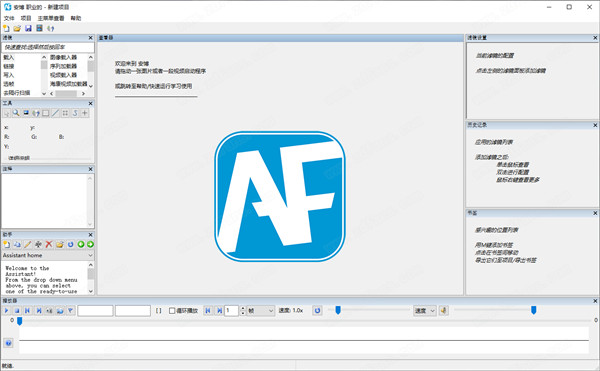Open the 帧 unit dropdown in player
Viewport: 600px width, 371px height.
(261, 311)
